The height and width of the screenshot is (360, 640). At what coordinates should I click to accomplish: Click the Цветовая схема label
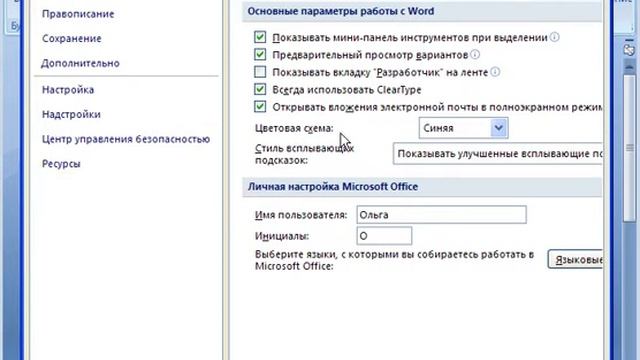(x=294, y=128)
